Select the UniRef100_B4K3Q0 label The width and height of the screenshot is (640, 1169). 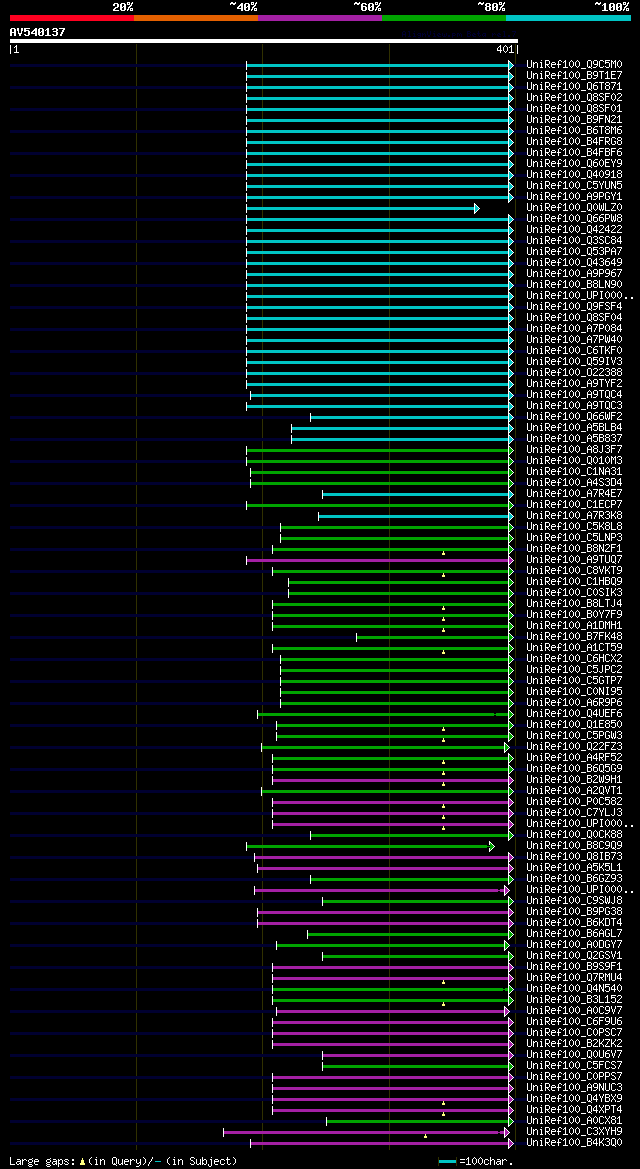point(574,1143)
